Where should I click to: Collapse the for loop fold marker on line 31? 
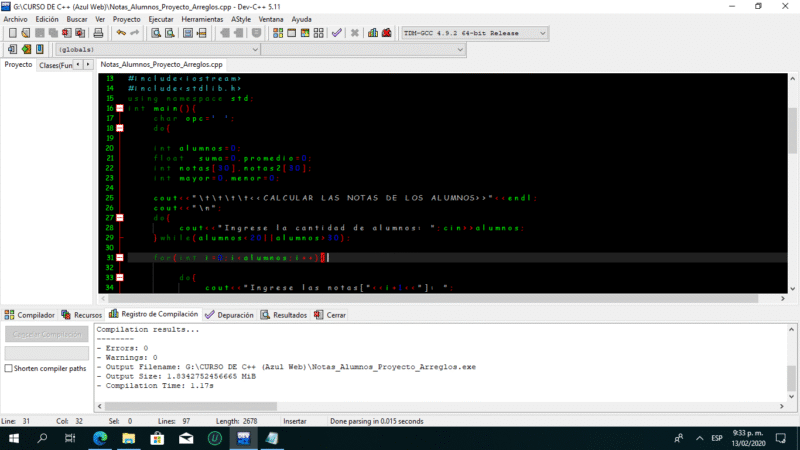pyautogui.click(x=119, y=258)
